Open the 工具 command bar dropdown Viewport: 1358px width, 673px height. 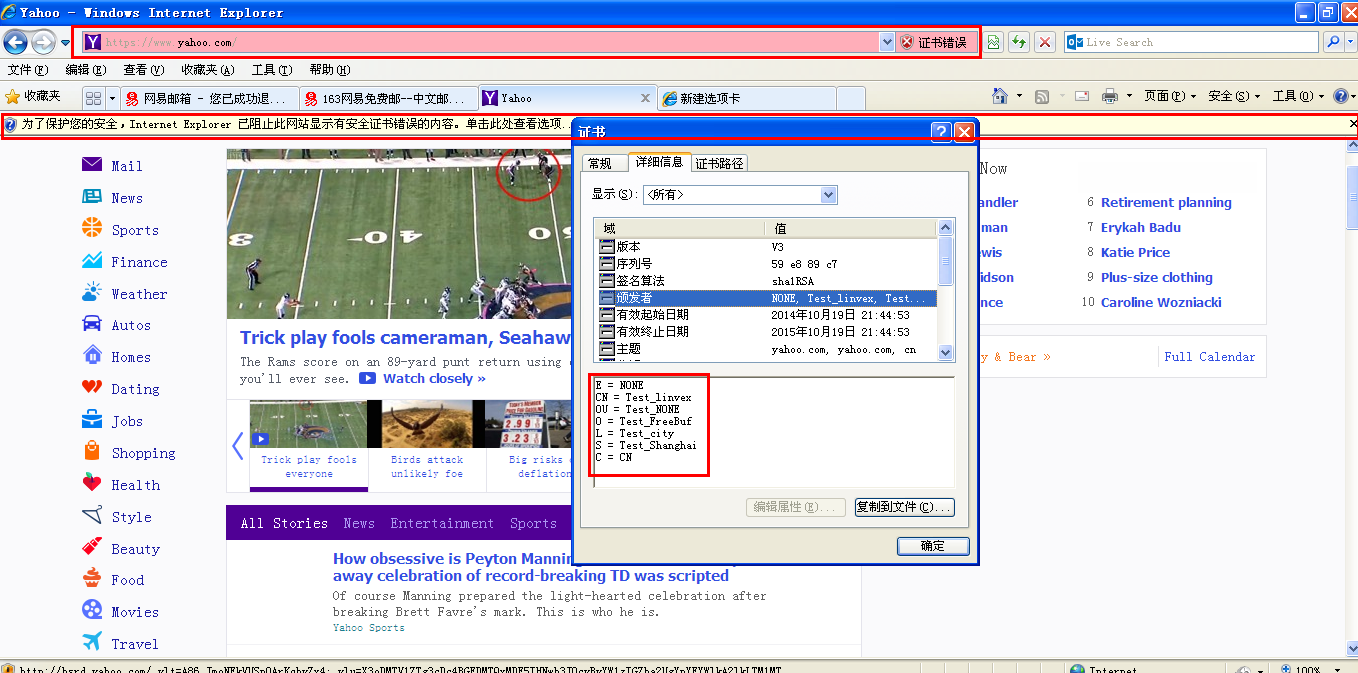pos(1297,96)
